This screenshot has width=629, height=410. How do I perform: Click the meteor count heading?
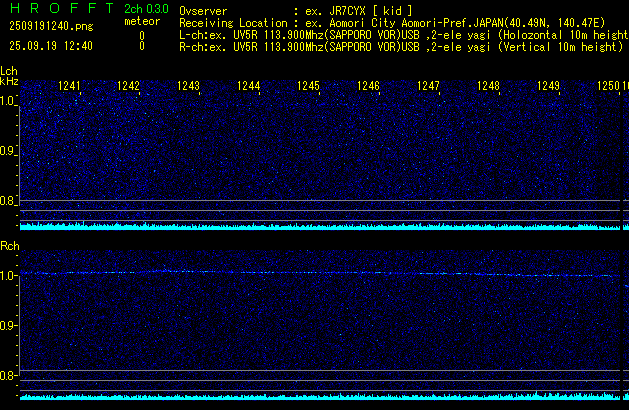141,21
